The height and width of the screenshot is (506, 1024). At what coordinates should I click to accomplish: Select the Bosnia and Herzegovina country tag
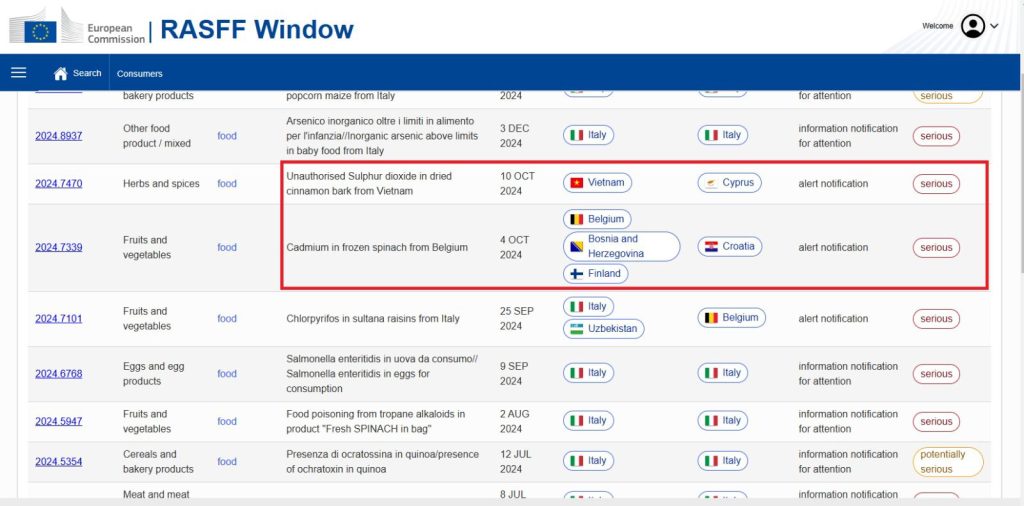tap(621, 246)
